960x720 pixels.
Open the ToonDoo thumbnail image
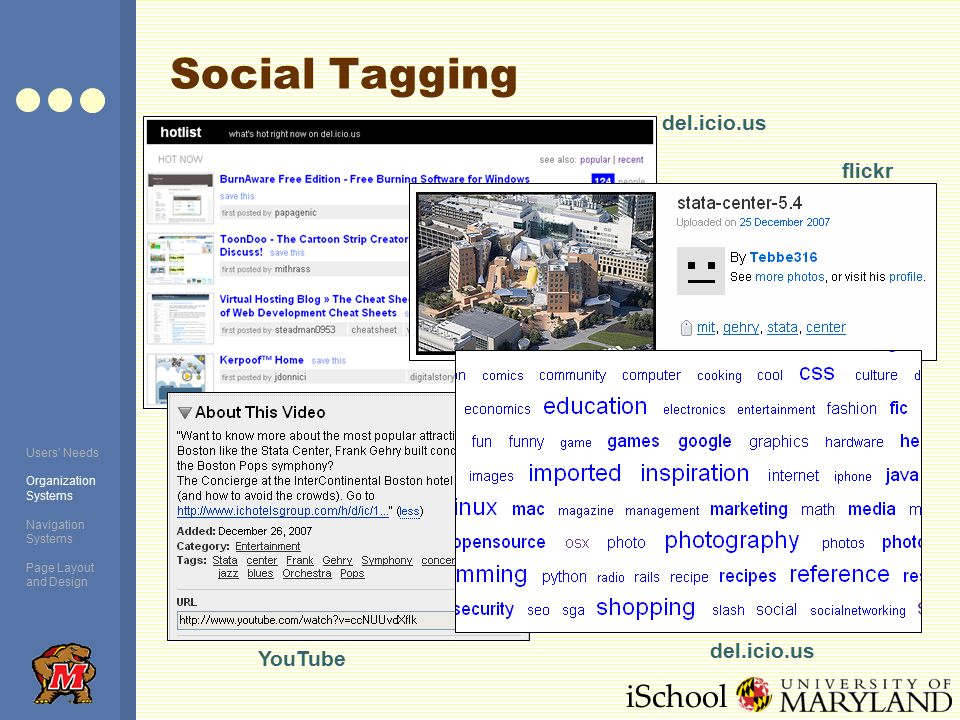click(x=180, y=258)
